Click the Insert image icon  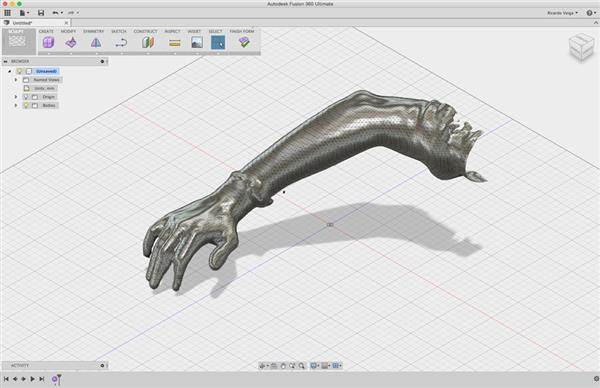[x=197, y=42]
